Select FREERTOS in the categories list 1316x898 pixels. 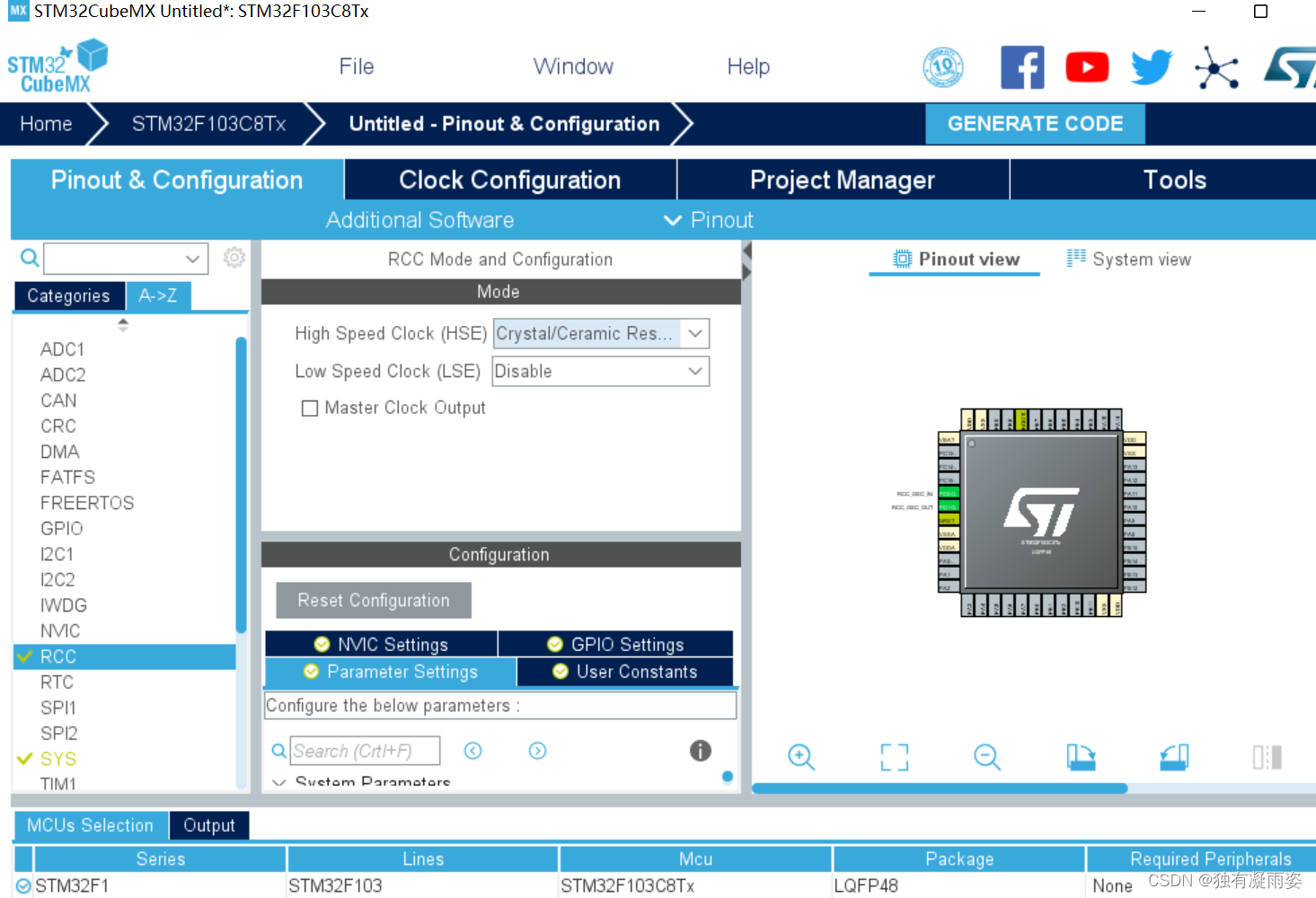87,503
